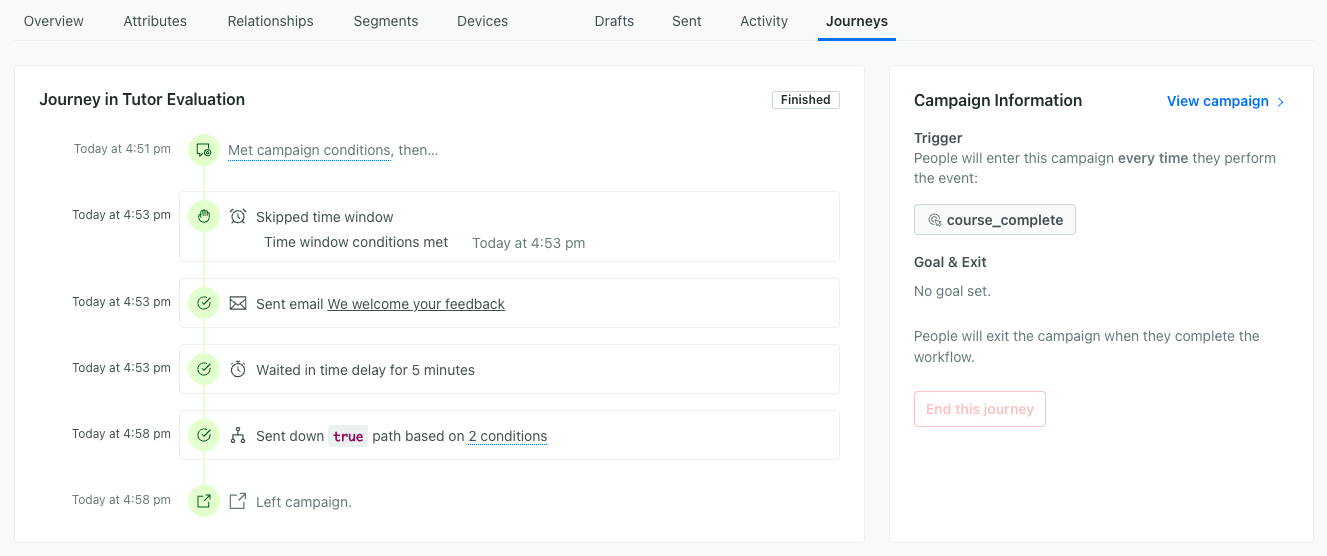Click the campaign conditions trigger icon
This screenshot has width=1327, height=556.
(x=204, y=151)
